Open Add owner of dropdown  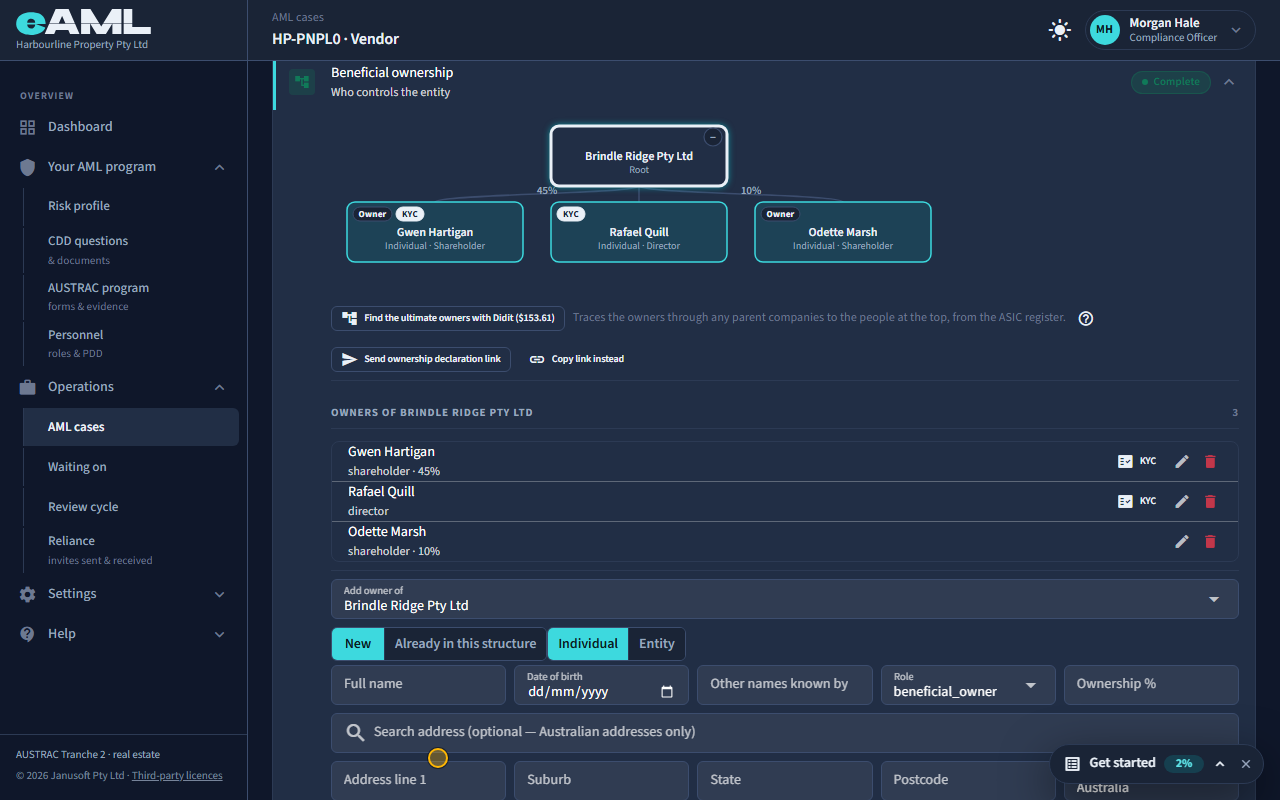(785, 599)
